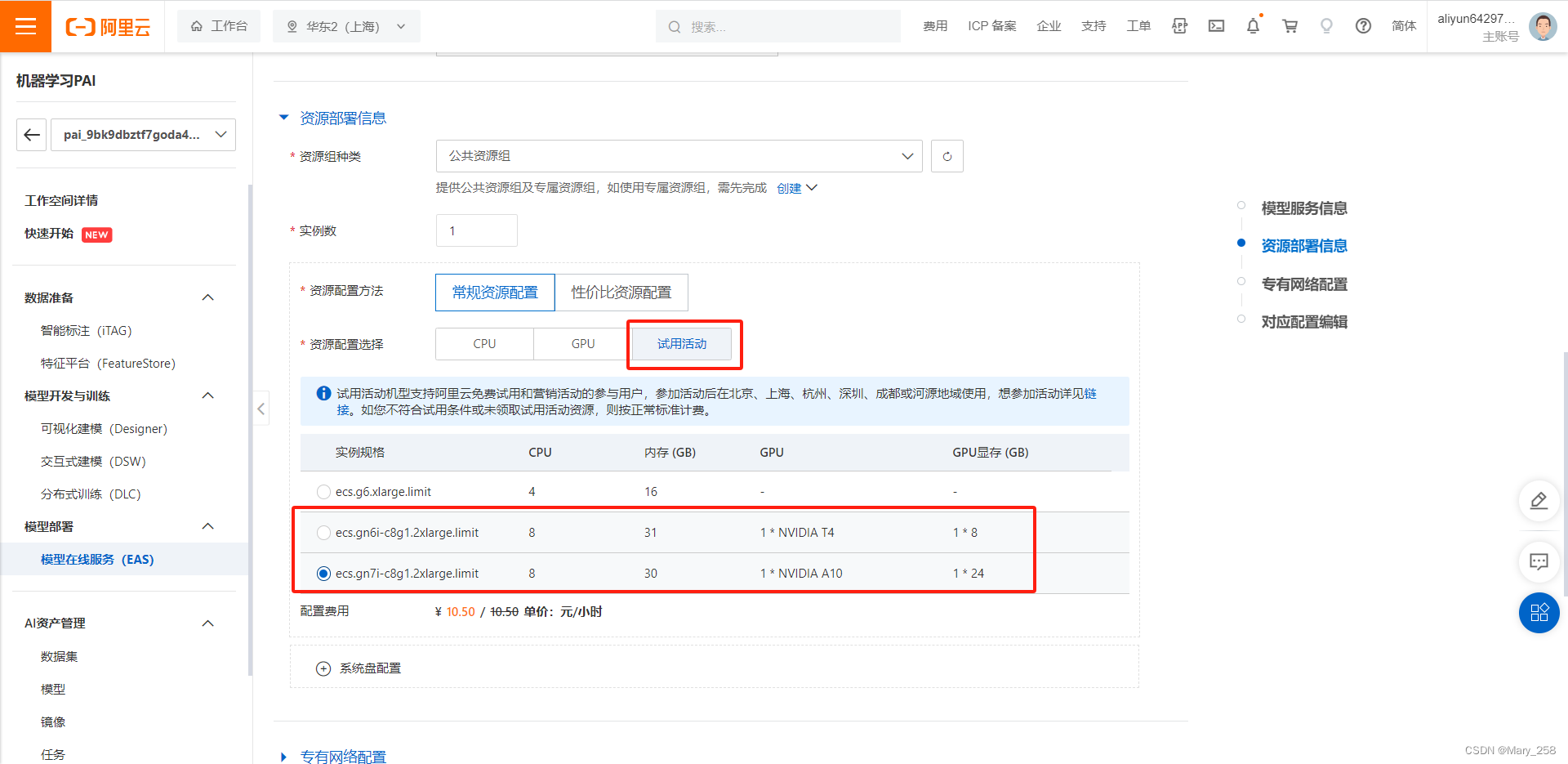This screenshot has width=1568, height=764.
Task: Collapse the left sidebar with the handle
Action: click(261, 409)
